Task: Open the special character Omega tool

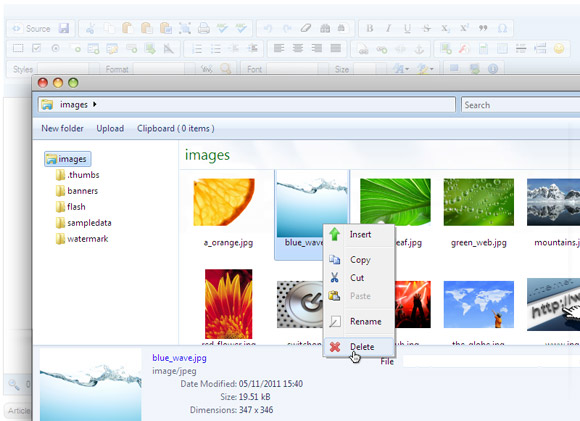Action: coord(502,28)
